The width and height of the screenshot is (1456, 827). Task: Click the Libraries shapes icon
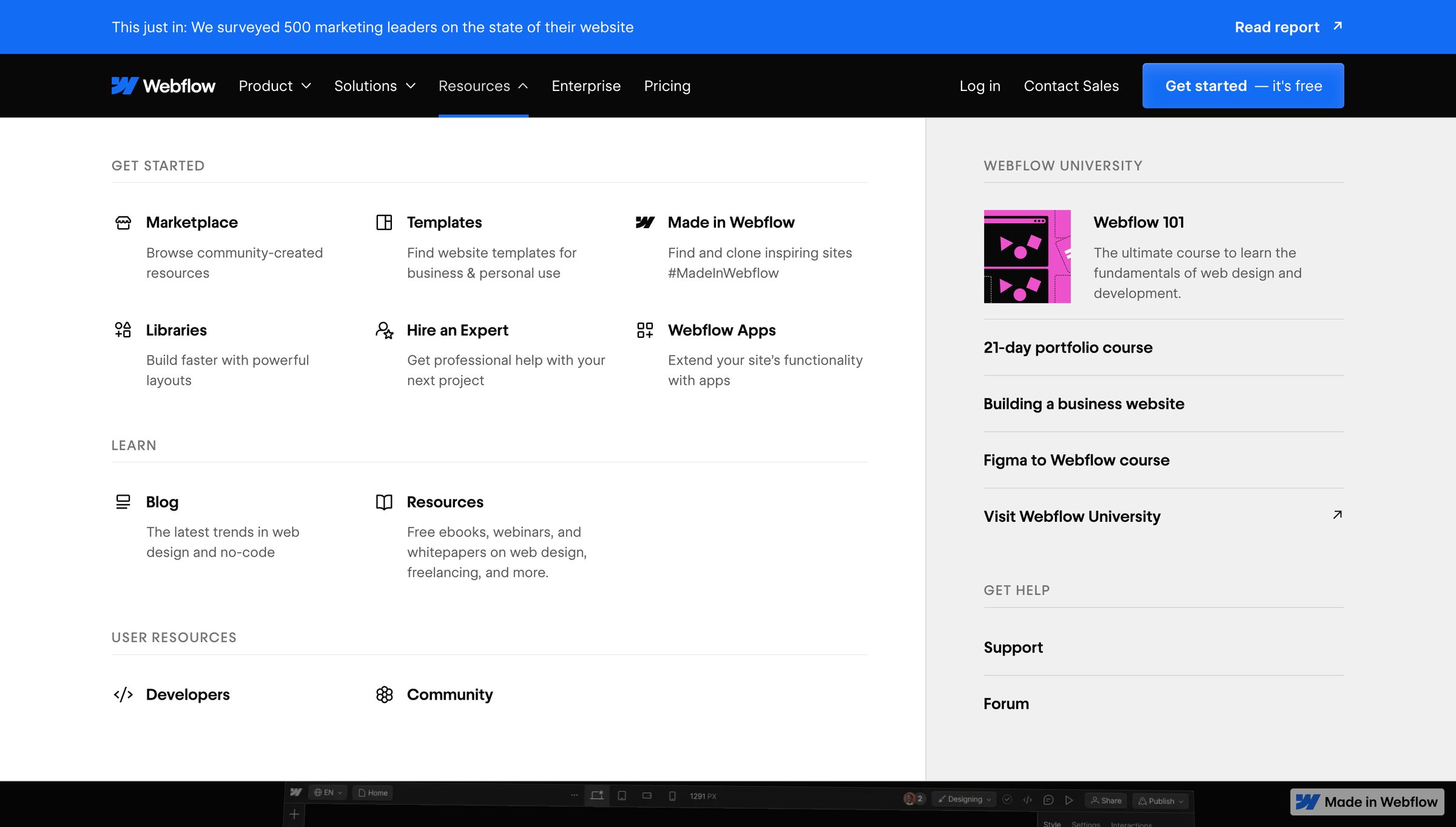coord(123,329)
